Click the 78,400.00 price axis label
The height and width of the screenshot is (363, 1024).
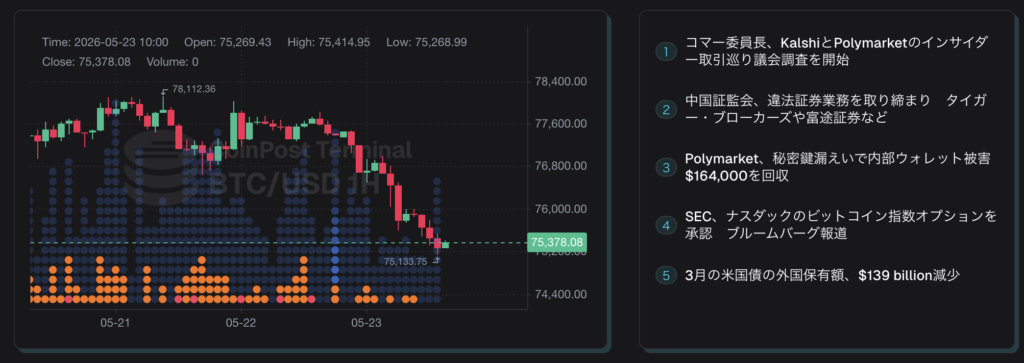560,82
